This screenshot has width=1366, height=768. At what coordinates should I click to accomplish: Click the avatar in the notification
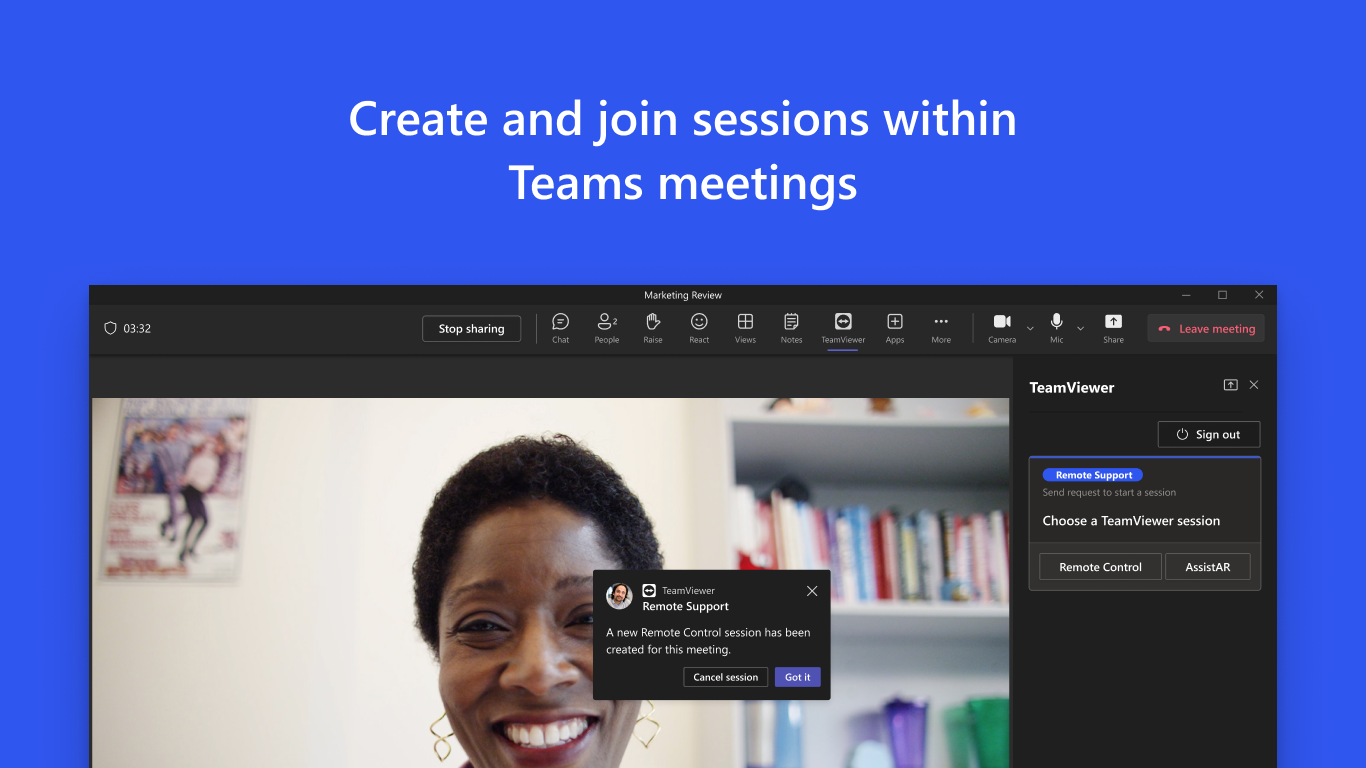pyautogui.click(x=620, y=596)
